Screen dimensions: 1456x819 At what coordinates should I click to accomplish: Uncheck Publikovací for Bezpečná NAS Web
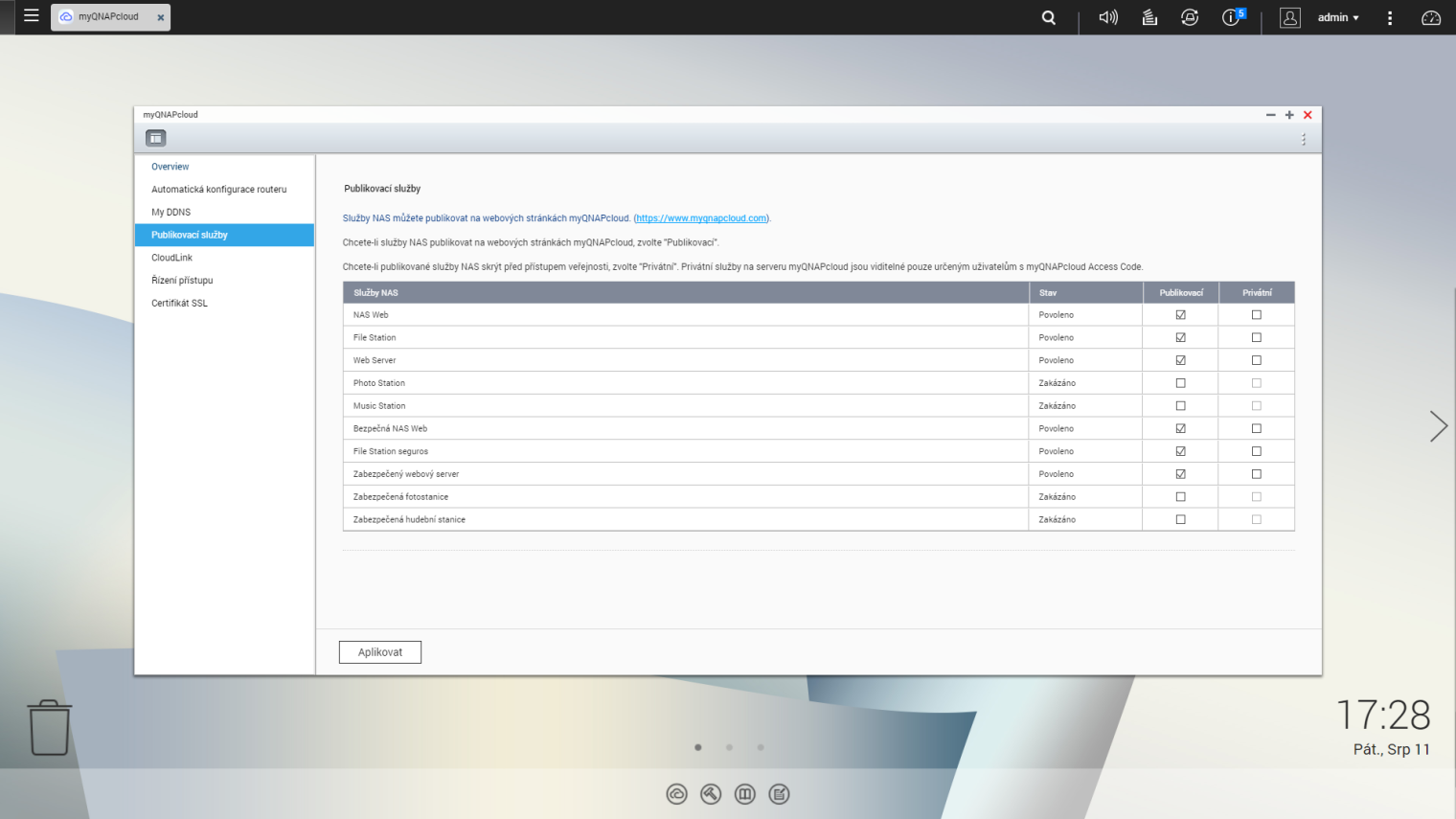point(1180,429)
